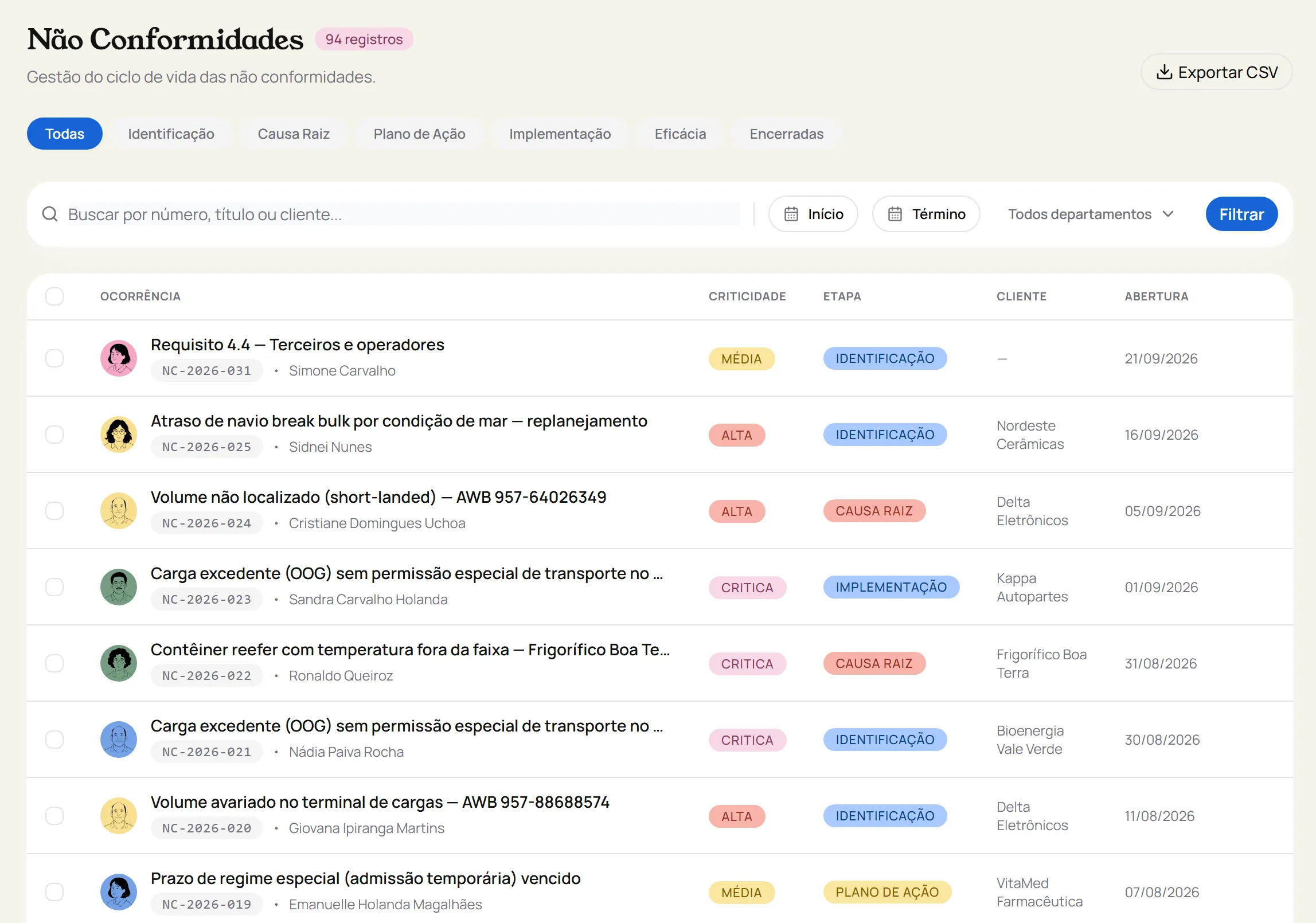
Task: Check the box for NC-2026-031
Action: [x=54, y=358]
